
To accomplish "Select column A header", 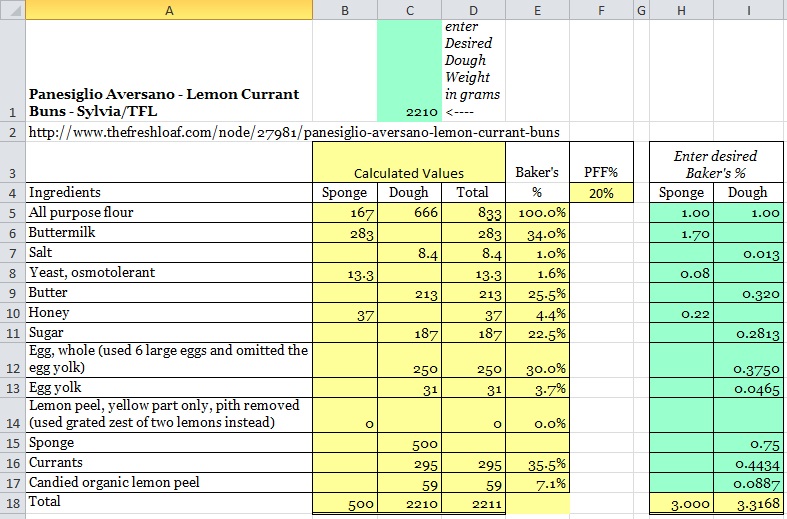I will click(168, 10).
